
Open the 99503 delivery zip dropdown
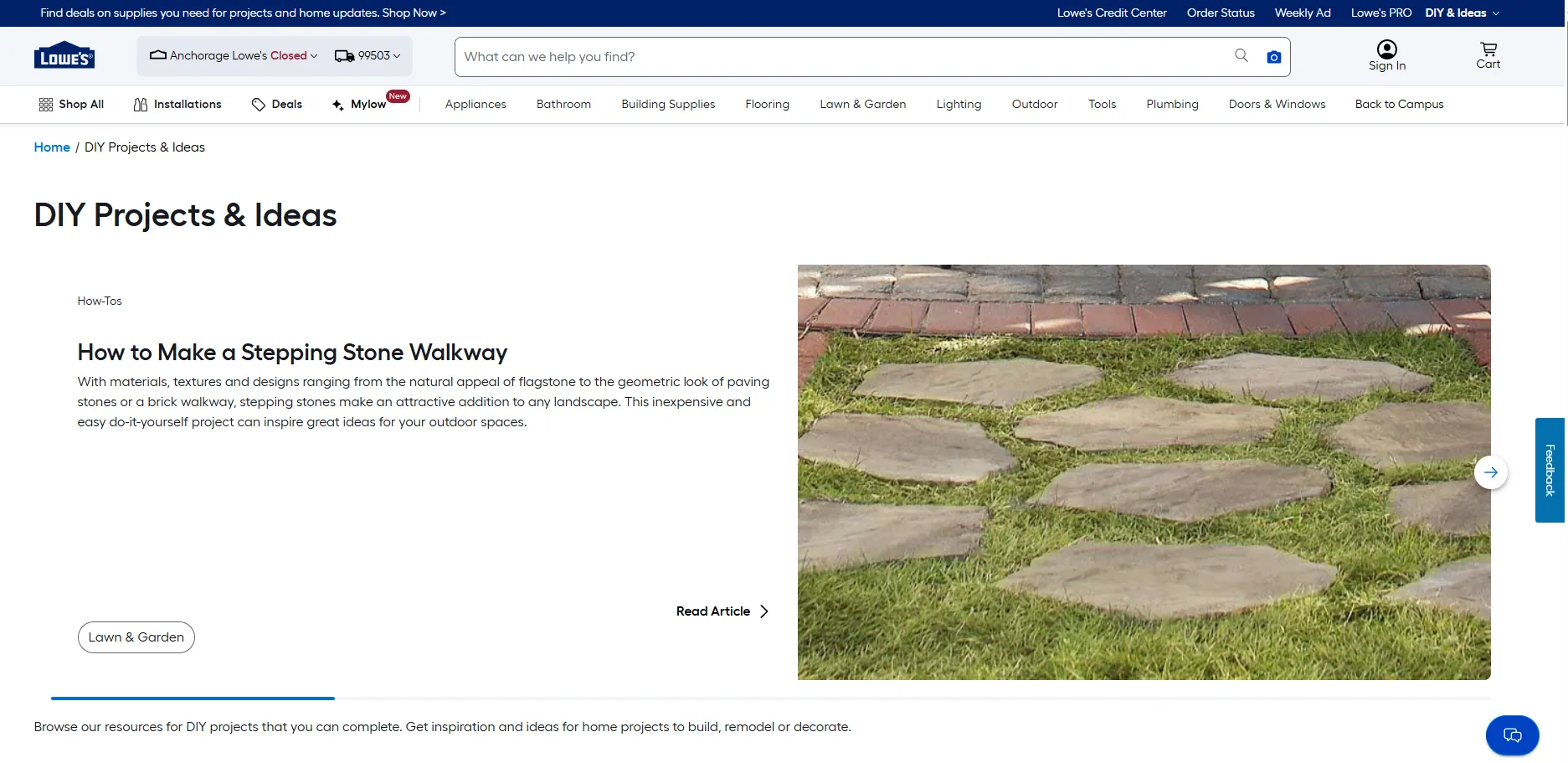368,55
